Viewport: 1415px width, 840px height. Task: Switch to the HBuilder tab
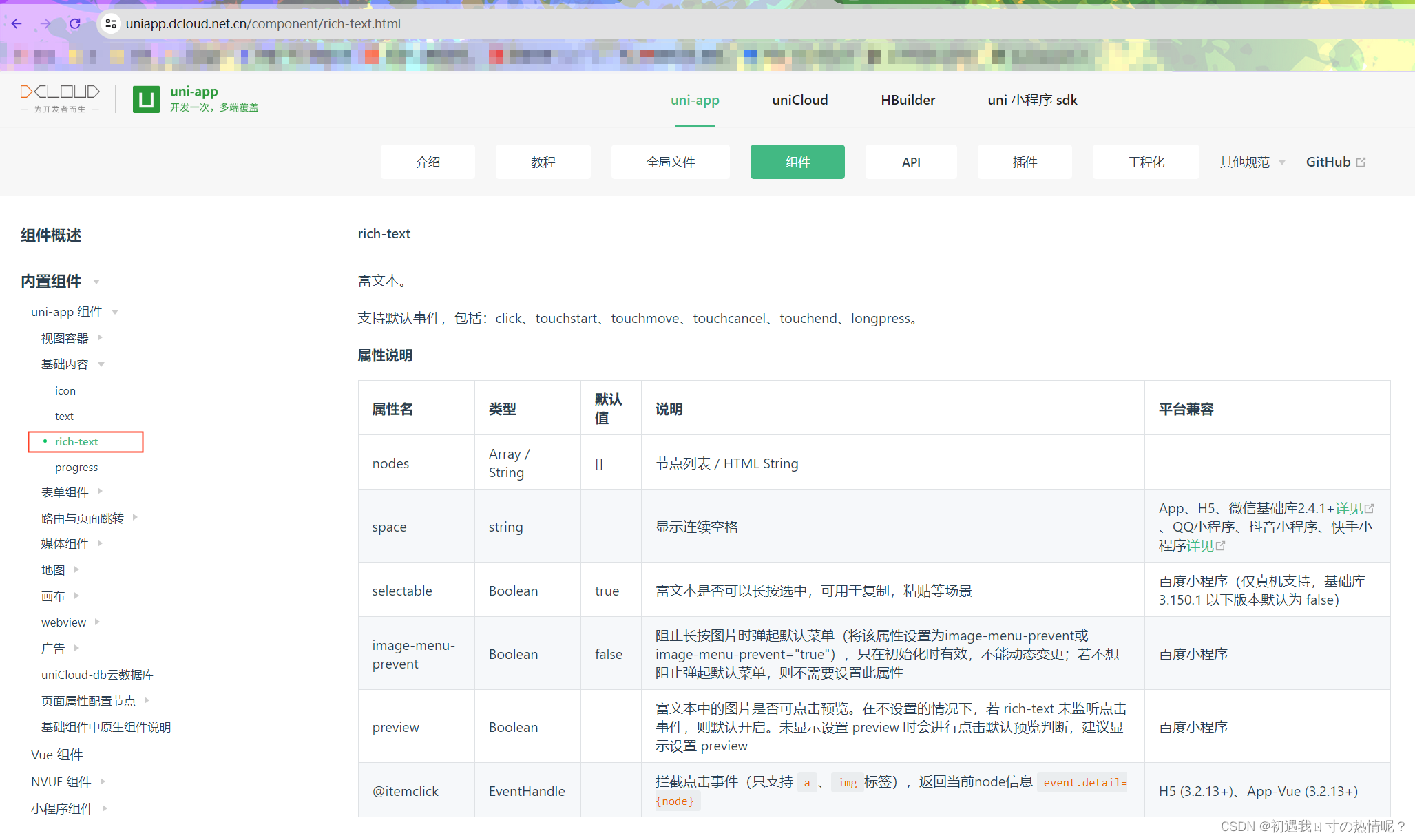(908, 100)
